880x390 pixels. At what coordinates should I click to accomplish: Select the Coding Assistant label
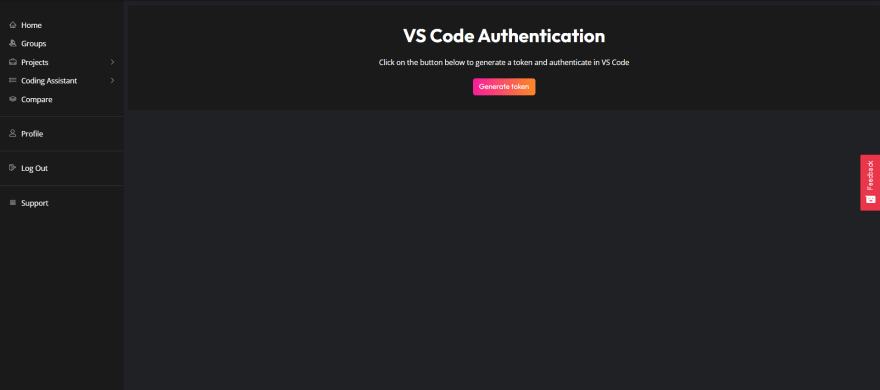click(x=49, y=81)
